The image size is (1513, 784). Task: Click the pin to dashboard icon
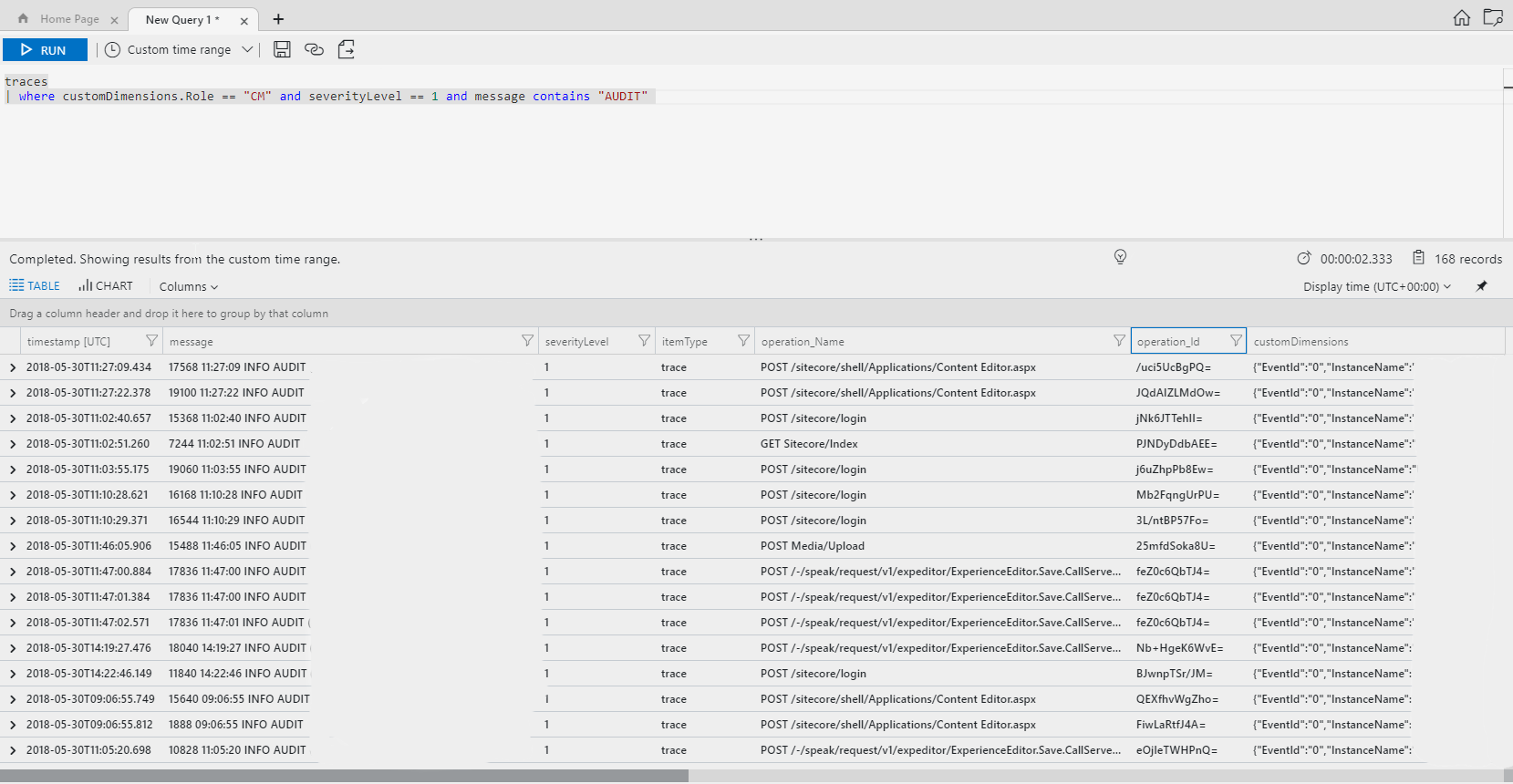click(1482, 286)
